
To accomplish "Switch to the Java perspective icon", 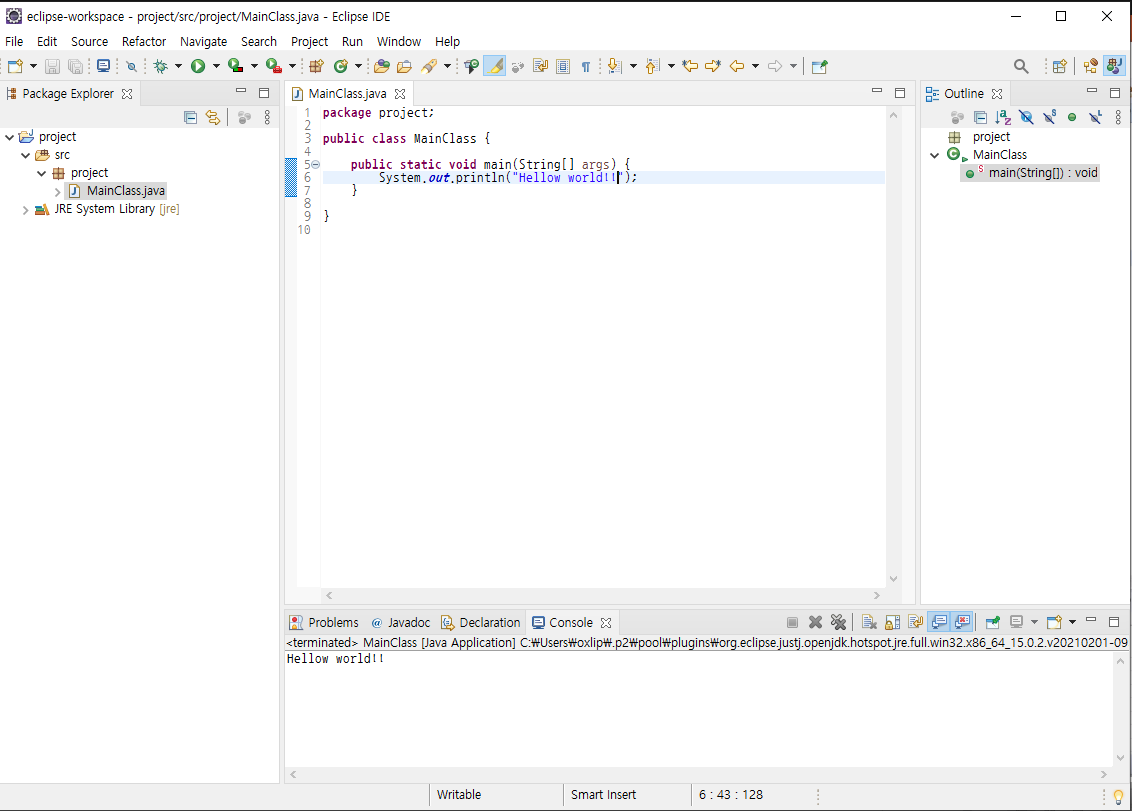I will (x=1114, y=66).
